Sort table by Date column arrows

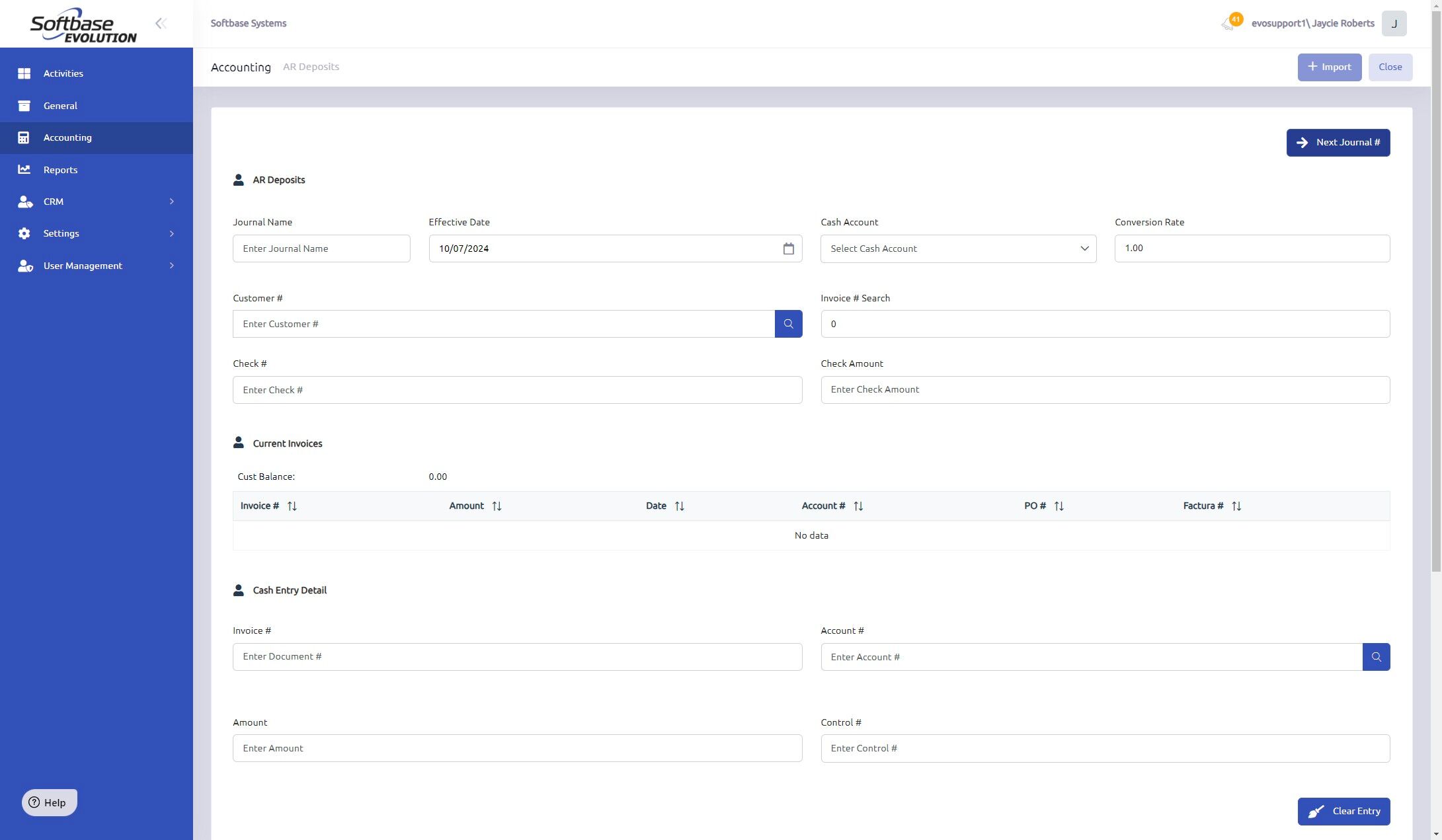pos(679,506)
